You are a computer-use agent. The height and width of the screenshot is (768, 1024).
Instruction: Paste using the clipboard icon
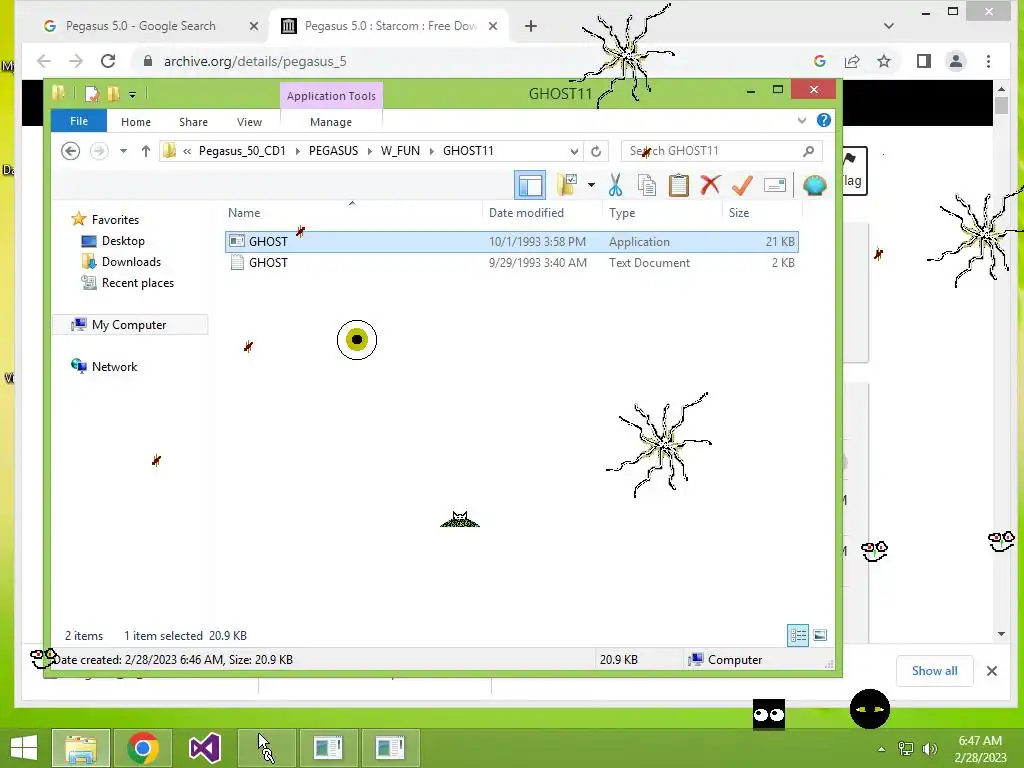click(679, 185)
